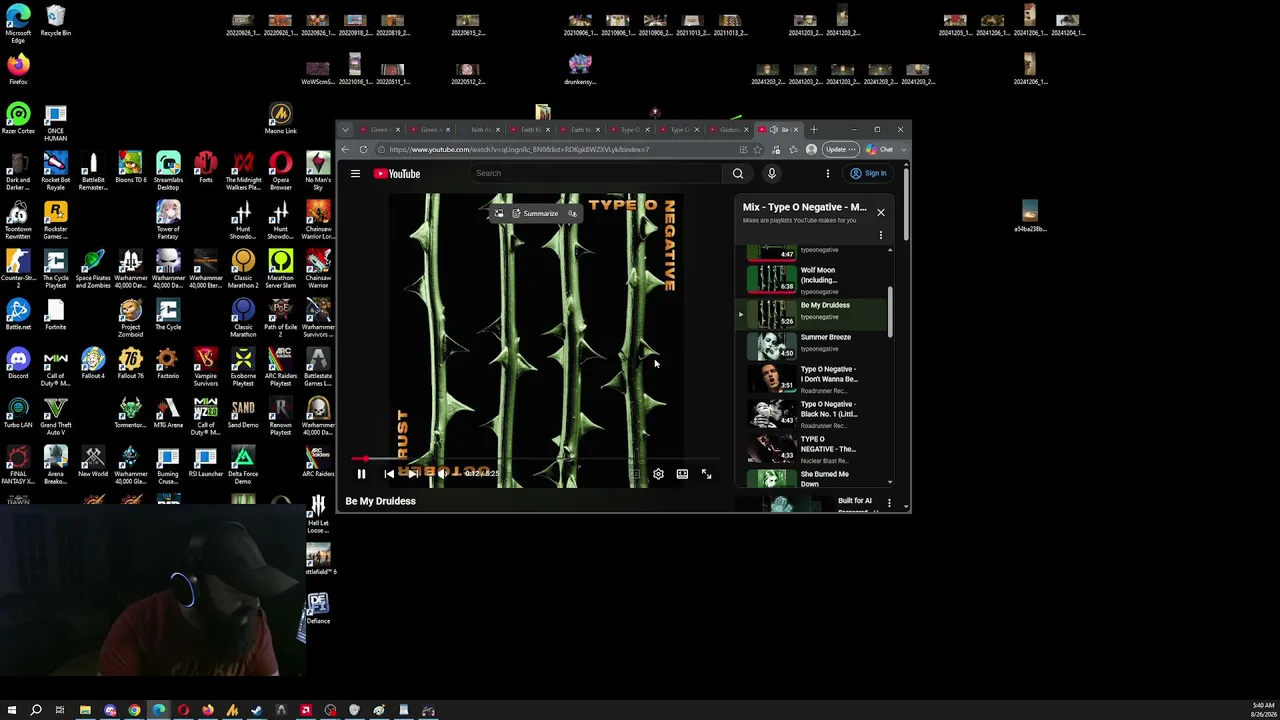Mute the Be My Druidess tab audio
The width and height of the screenshot is (1280, 720).
point(773,130)
